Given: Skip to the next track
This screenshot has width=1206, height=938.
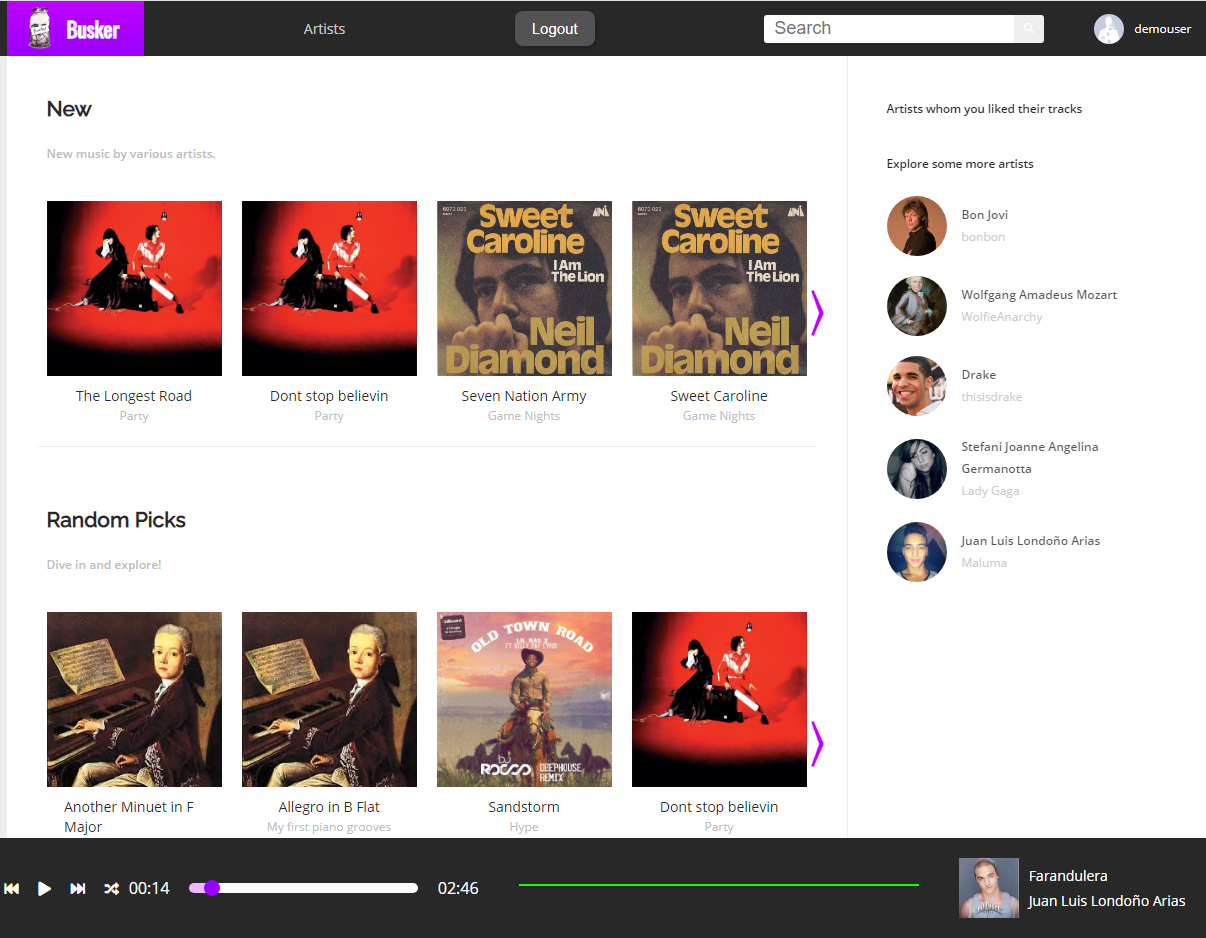Looking at the screenshot, I should click(77, 888).
